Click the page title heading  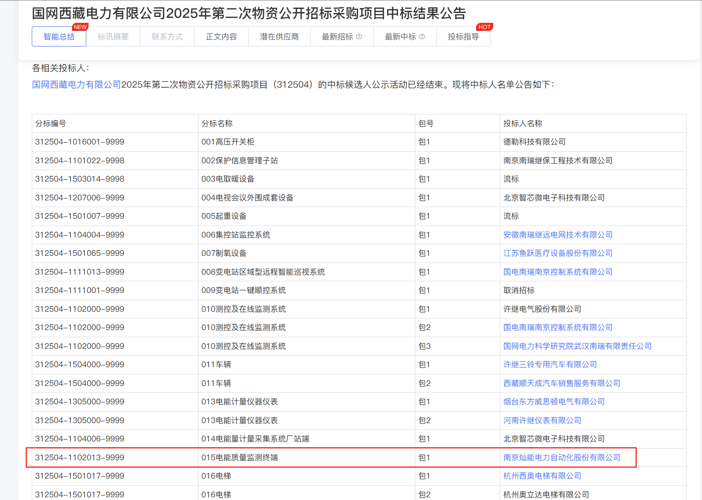click(x=249, y=13)
